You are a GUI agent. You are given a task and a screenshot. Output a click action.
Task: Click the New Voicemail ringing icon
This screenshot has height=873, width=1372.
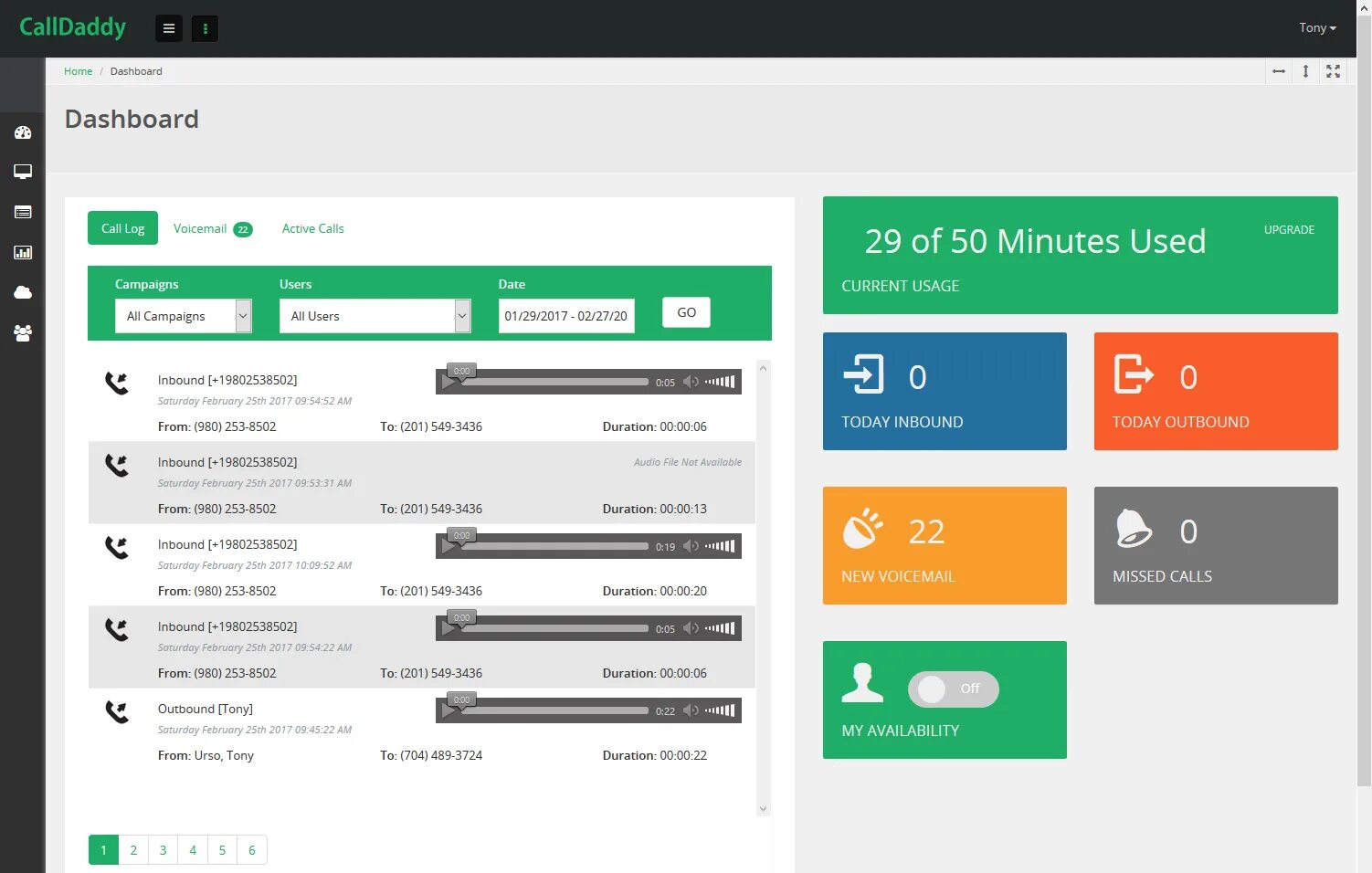click(x=862, y=528)
